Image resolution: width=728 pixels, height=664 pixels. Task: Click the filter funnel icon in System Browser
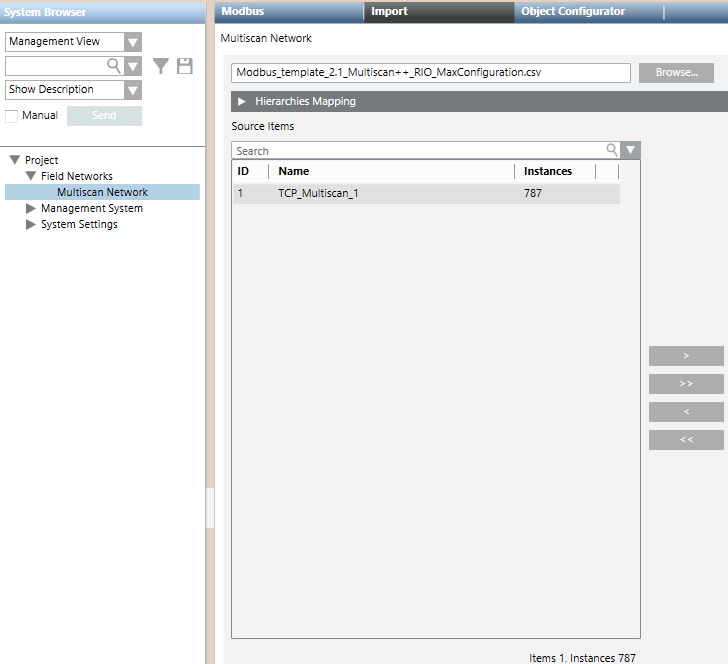coord(161,66)
